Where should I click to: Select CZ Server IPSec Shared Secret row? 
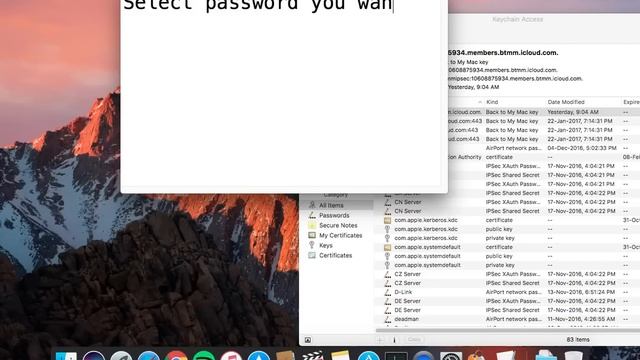coord(507,283)
